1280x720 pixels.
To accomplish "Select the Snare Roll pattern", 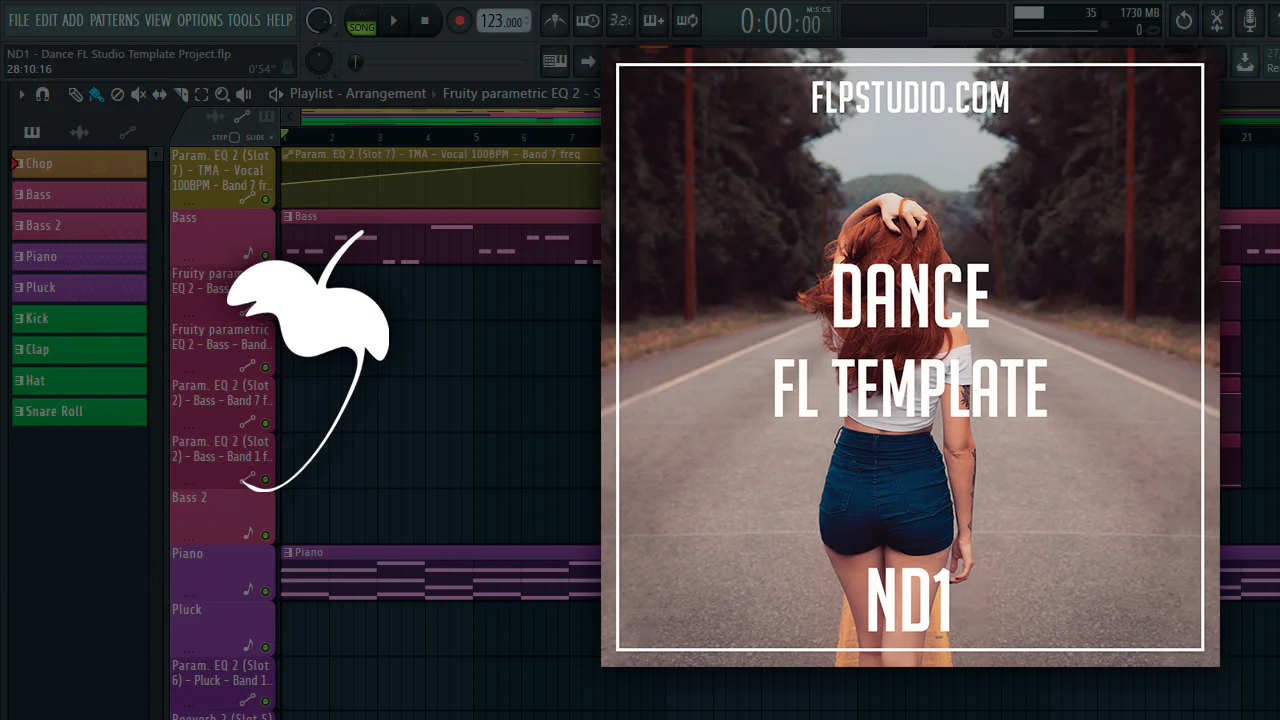I will coord(79,411).
